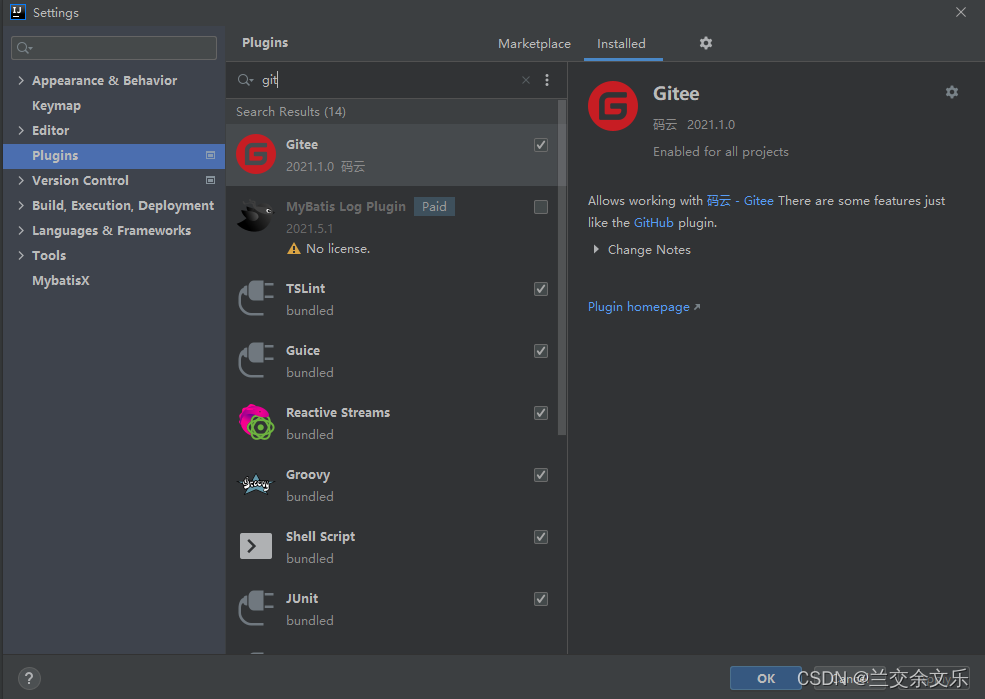
Task: Open the GitHub link in description
Action: pyautogui.click(x=653, y=222)
